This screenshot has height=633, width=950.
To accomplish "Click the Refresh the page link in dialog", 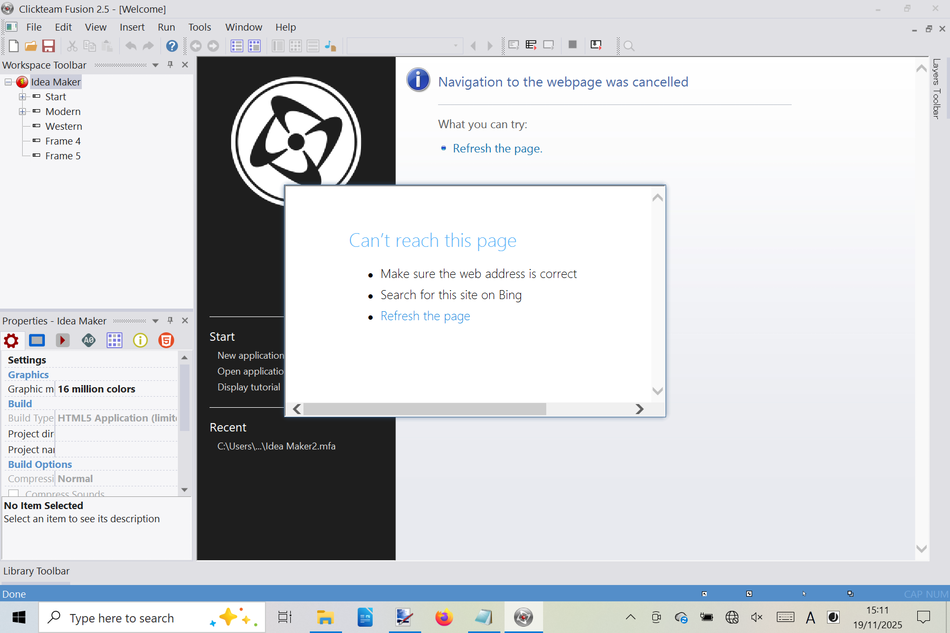I will click(x=425, y=316).
